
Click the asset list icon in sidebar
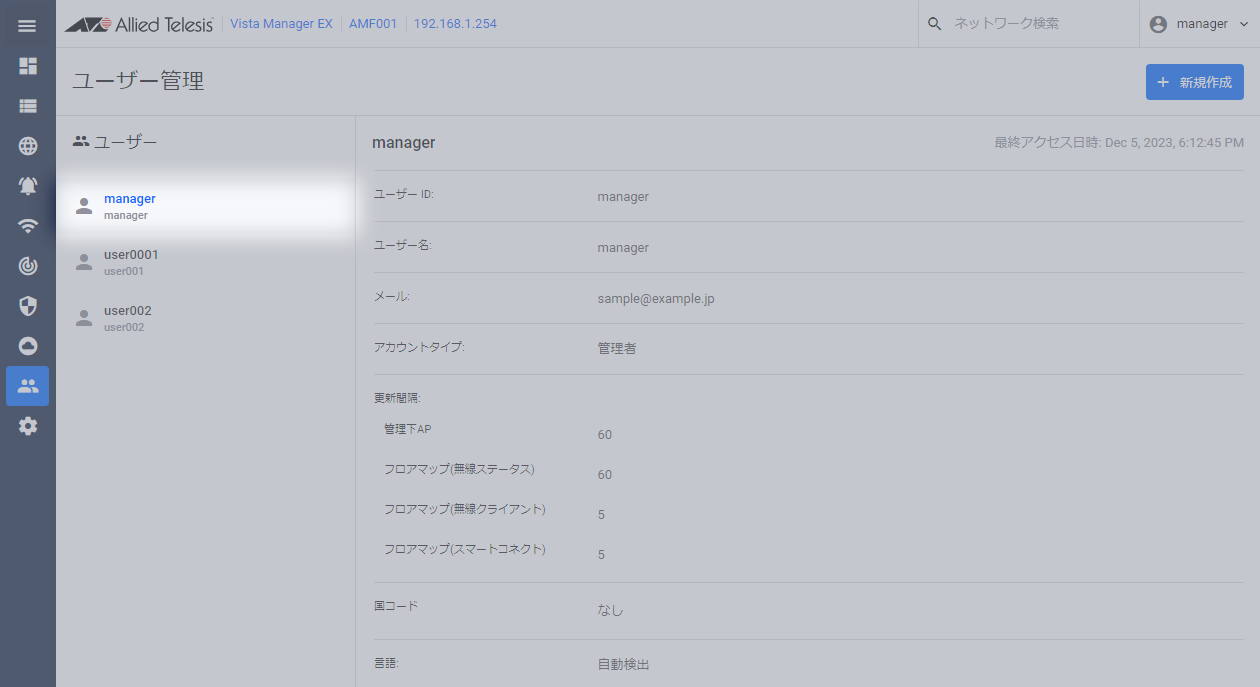(x=28, y=106)
